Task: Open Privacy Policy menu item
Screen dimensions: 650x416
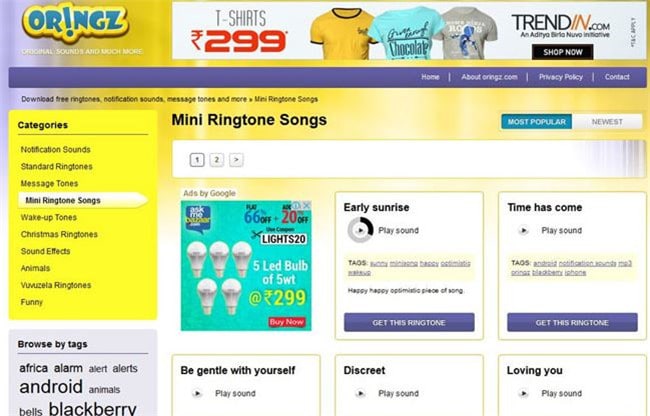Action: [560, 77]
